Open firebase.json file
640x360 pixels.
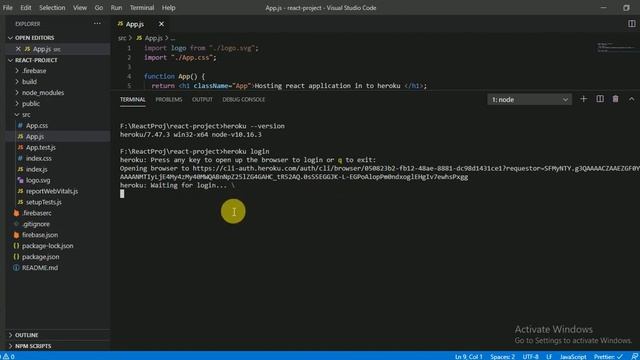pyautogui.click(x=40, y=235)
